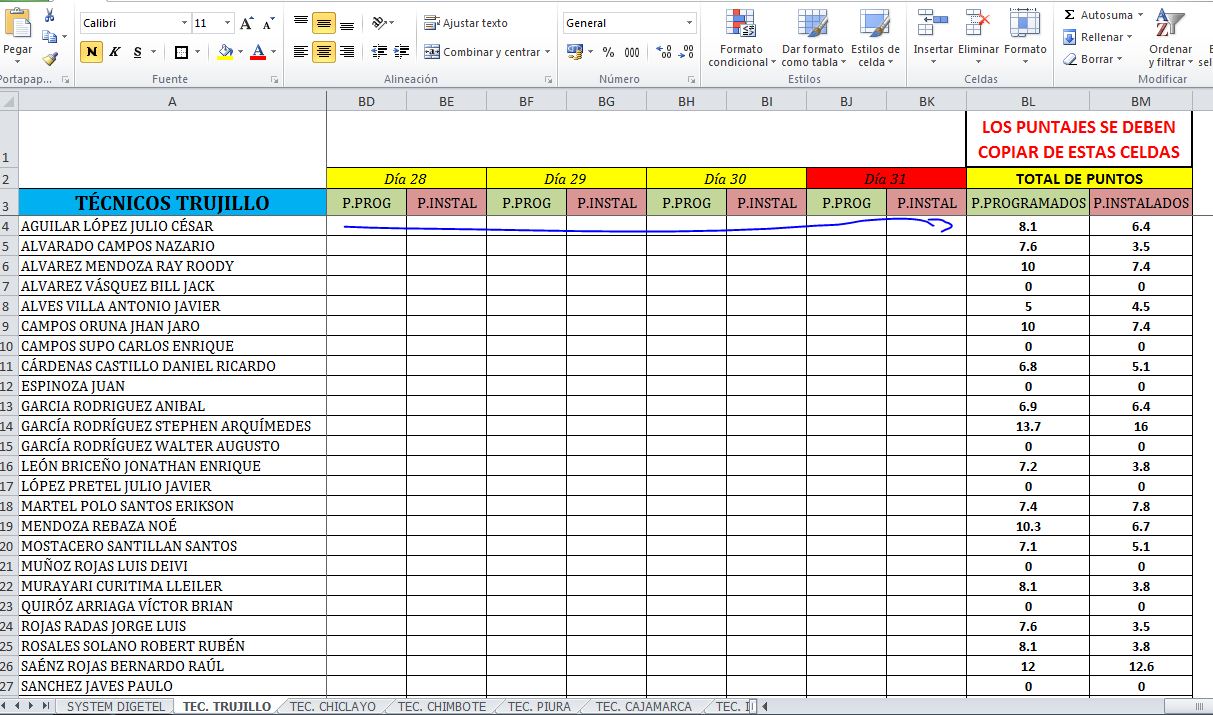This screenshot has width=1213, height=715.
Task: Select the Autosuma icon
Action: click(1100, 14)
